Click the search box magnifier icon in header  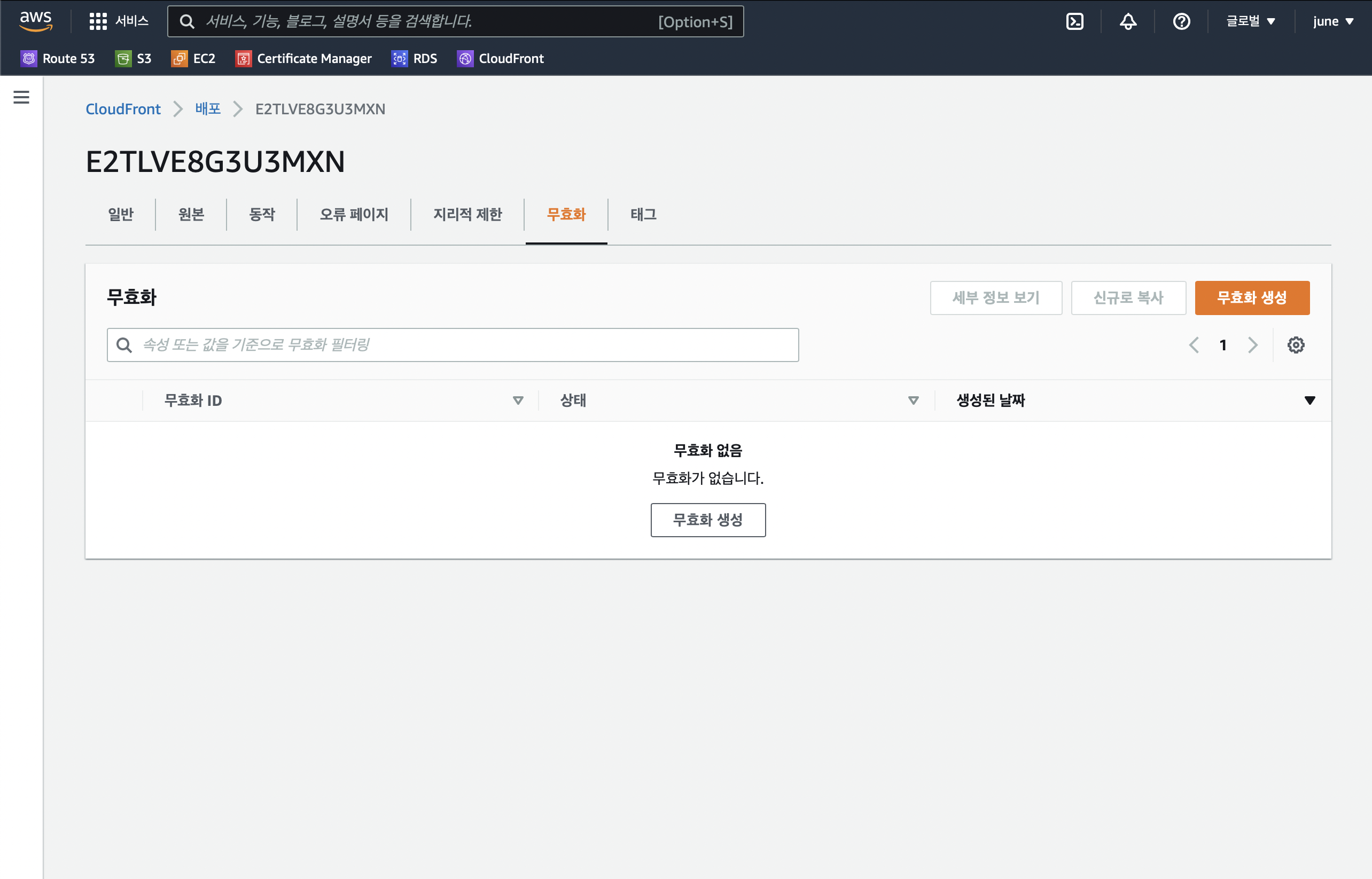186,22
